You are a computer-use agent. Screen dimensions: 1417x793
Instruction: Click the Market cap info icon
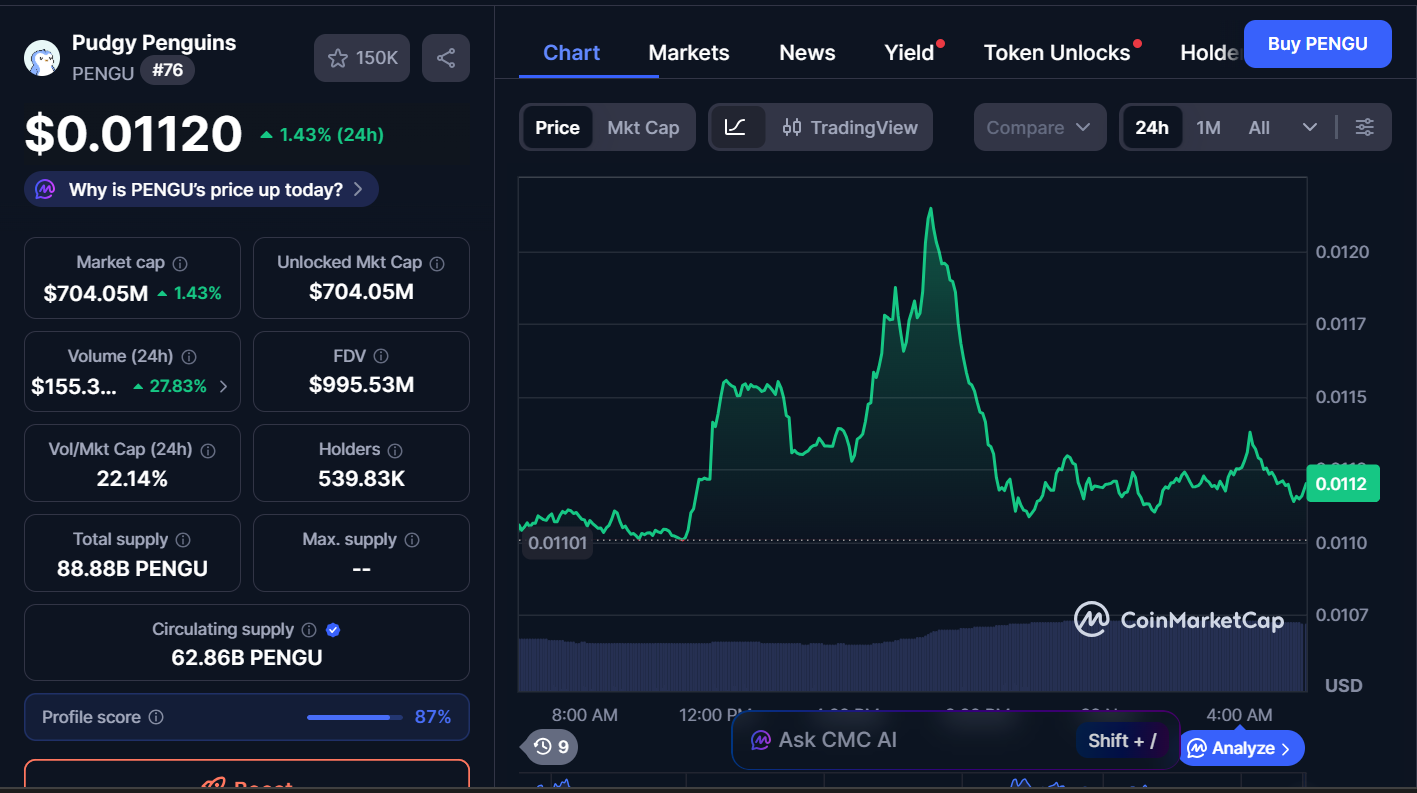(179, 262)
